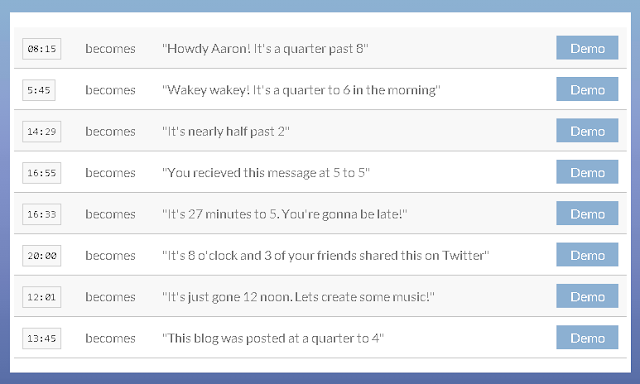Click Demo button for the 08:15 row

pyautogui.click(x=587, y=48)
